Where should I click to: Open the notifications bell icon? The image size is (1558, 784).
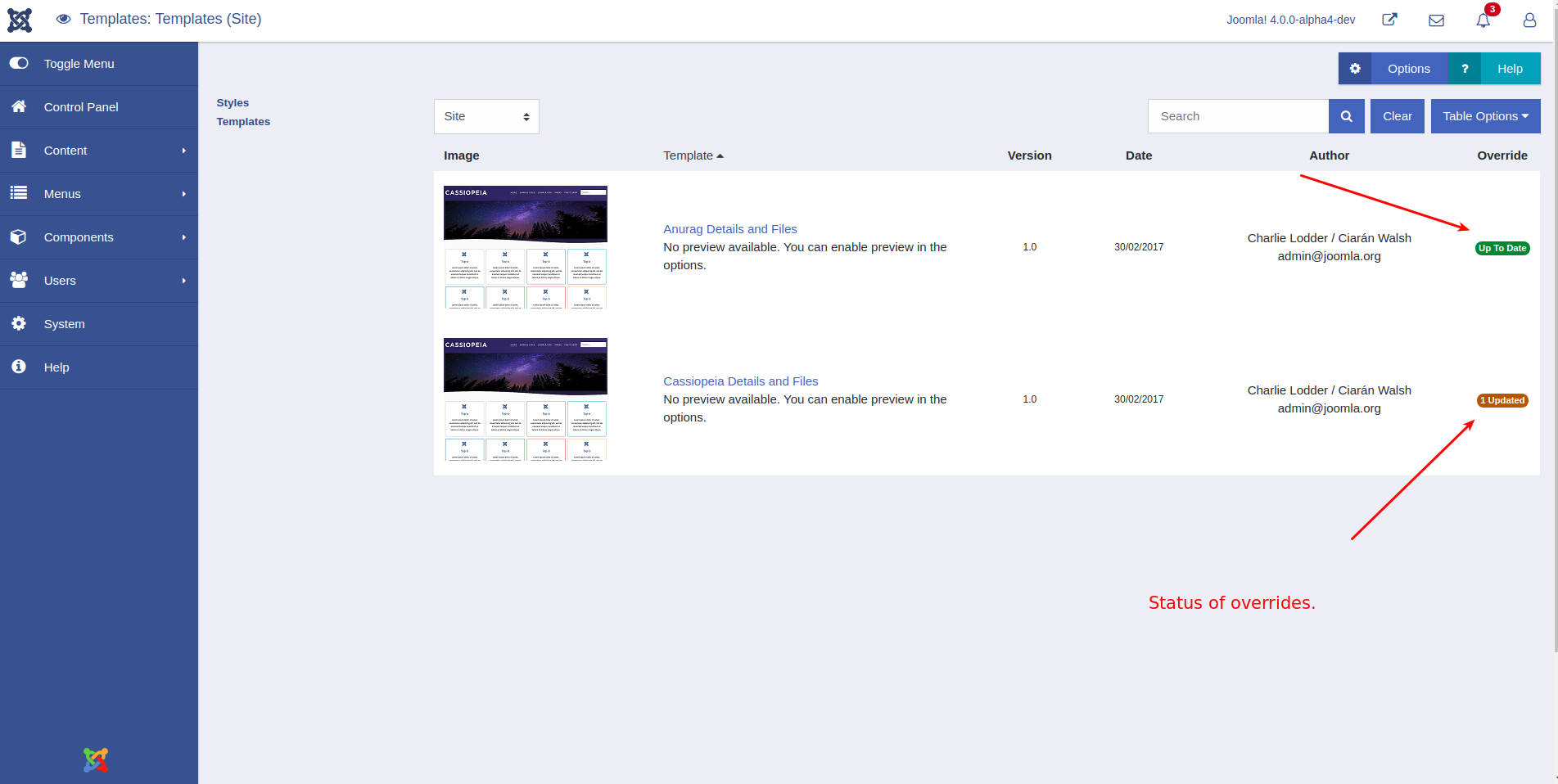tap(1483, 20)
